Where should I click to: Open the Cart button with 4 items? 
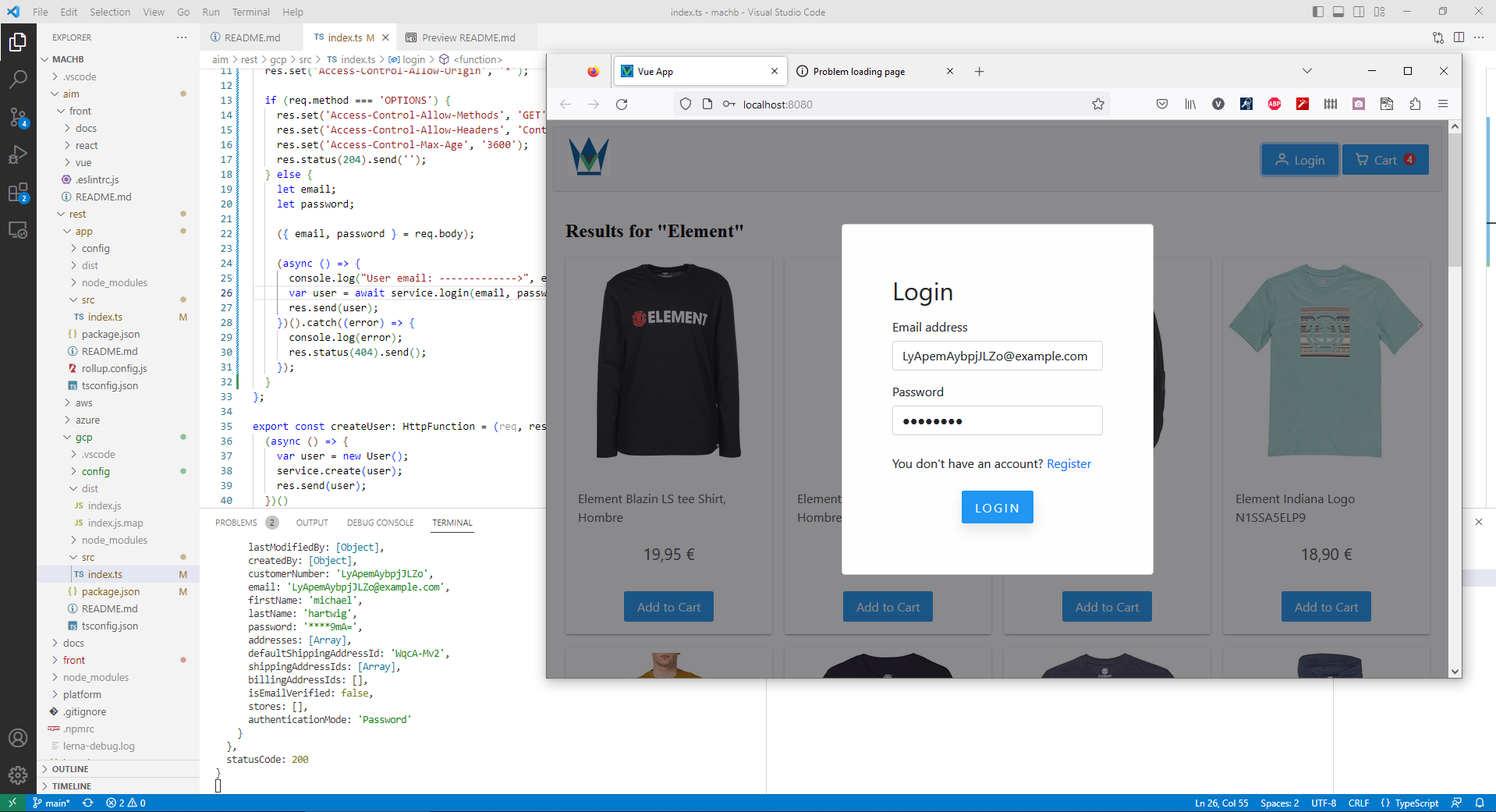(x=1385, y=160)
